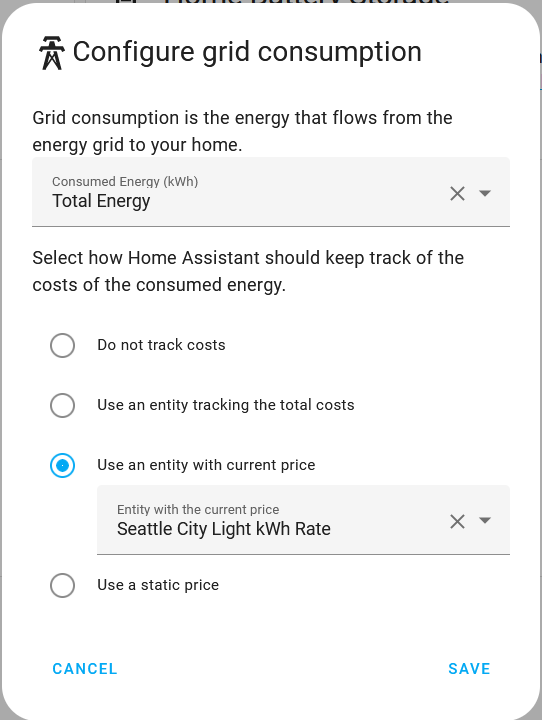Viewport: 542px width, 720px height.
Task: Click the "Configure grid consumption" heading
Action: pos(247,52)
